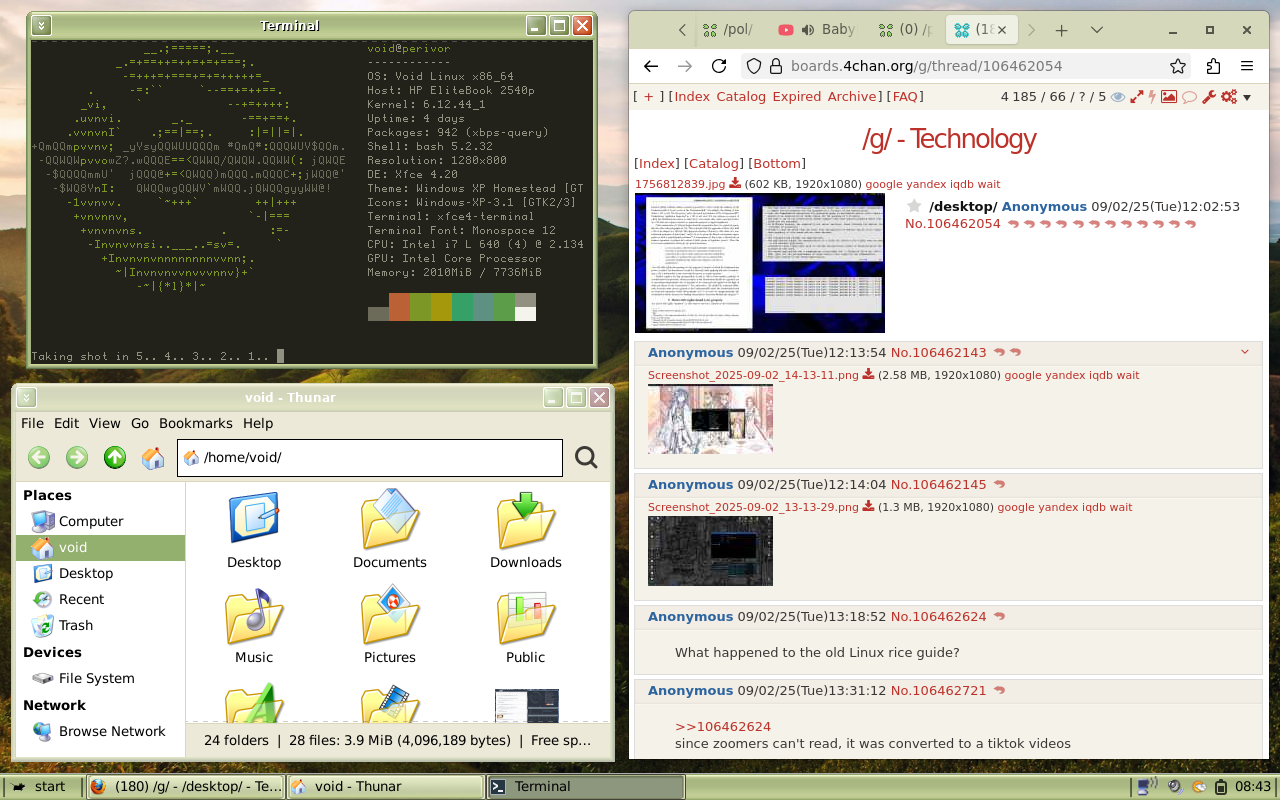Click the quote link >>106462624
1280x800 pixels.
click(723, 727)
